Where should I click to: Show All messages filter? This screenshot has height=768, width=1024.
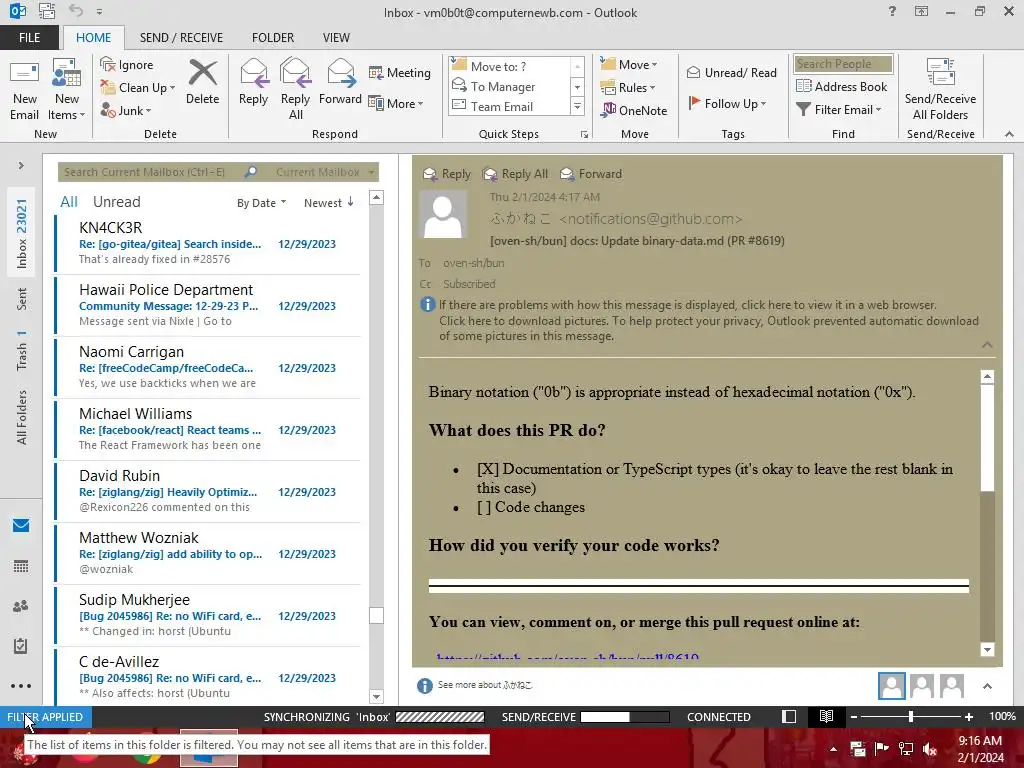(69, 202)
